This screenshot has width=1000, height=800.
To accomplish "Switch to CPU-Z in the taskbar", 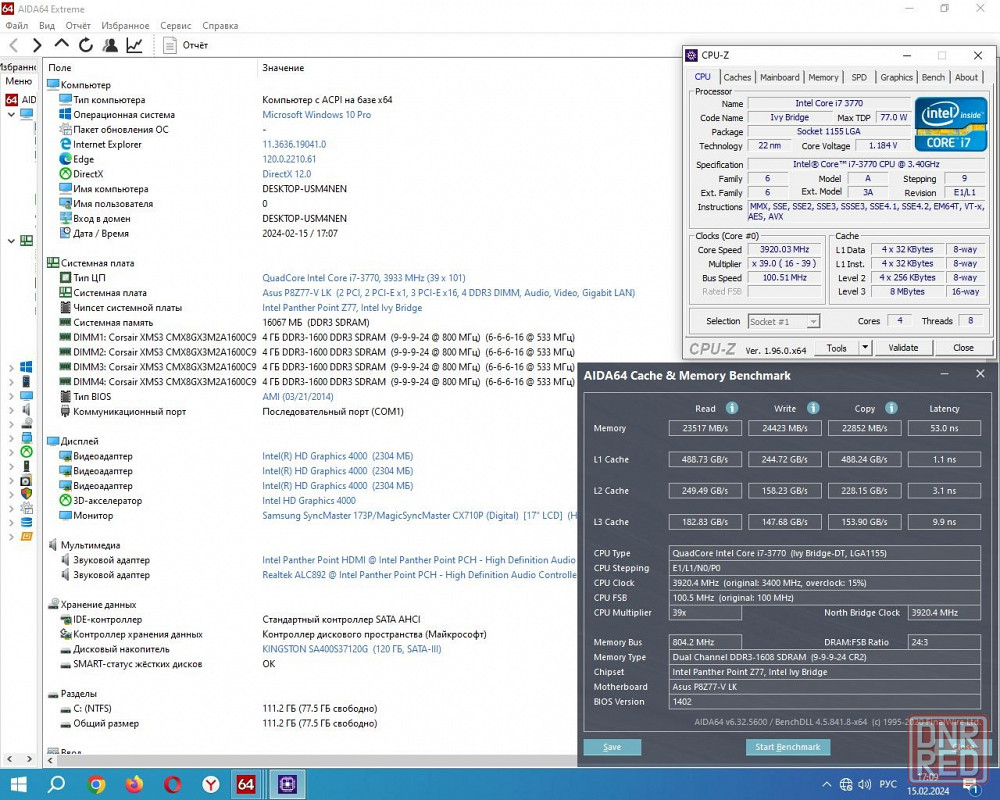I will (287, 784).
